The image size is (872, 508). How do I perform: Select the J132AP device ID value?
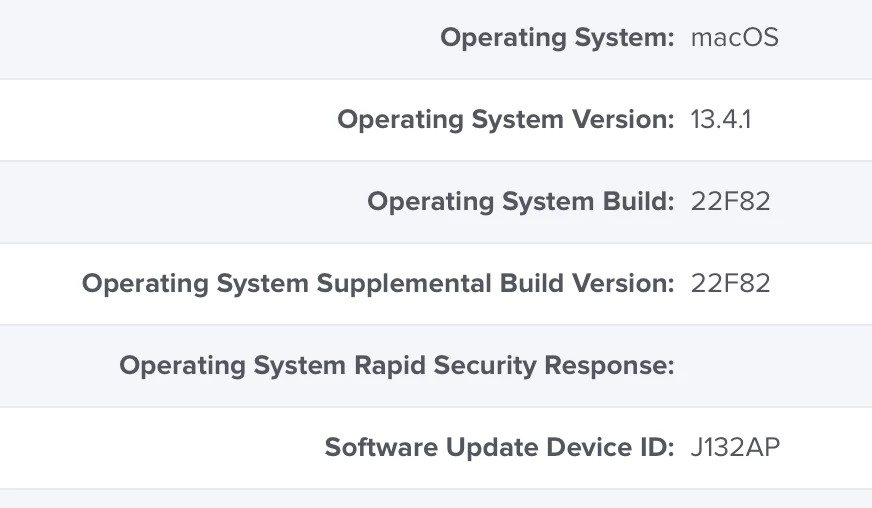735,447
